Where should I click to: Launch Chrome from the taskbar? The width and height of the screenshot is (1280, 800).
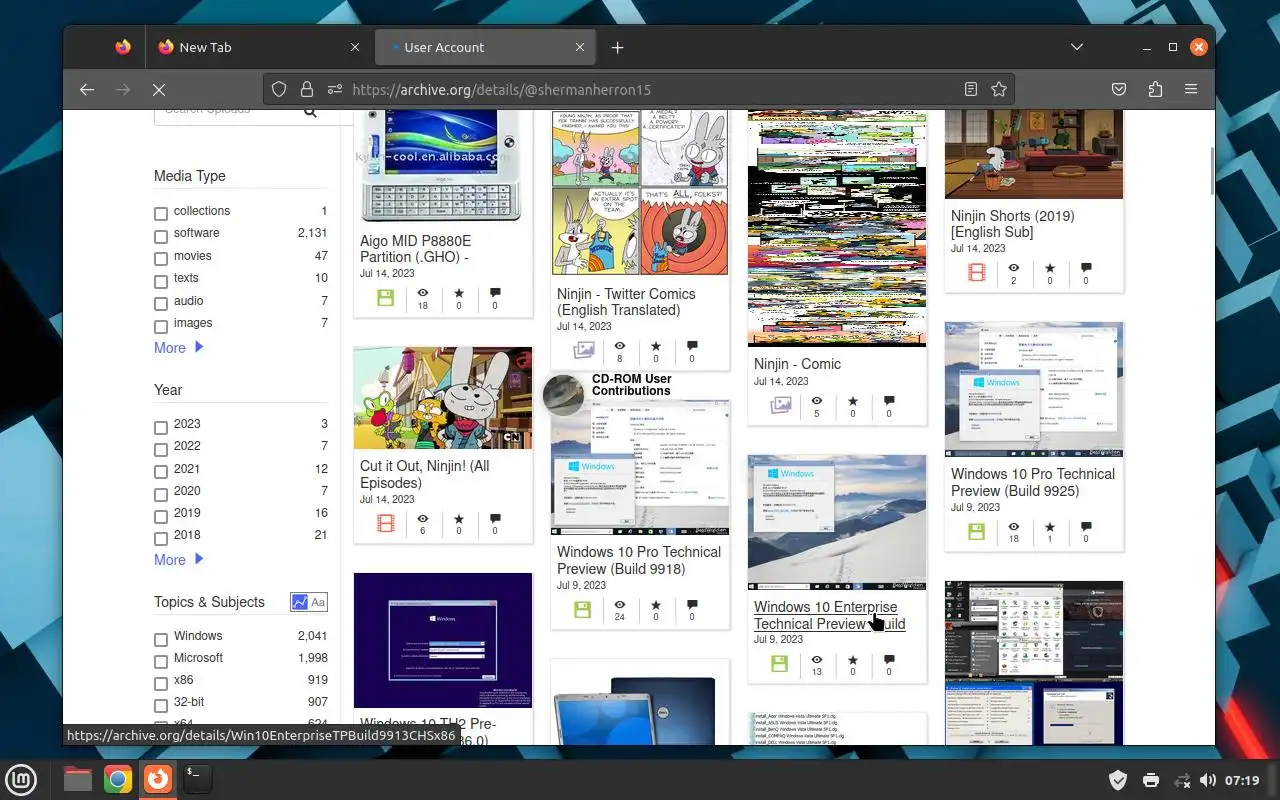click(118, 779)
